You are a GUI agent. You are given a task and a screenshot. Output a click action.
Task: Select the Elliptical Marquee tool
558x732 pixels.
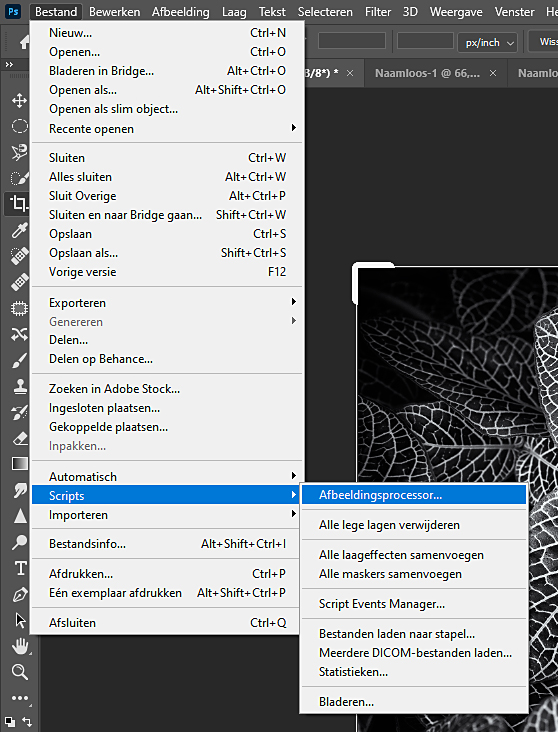point(19,126)
